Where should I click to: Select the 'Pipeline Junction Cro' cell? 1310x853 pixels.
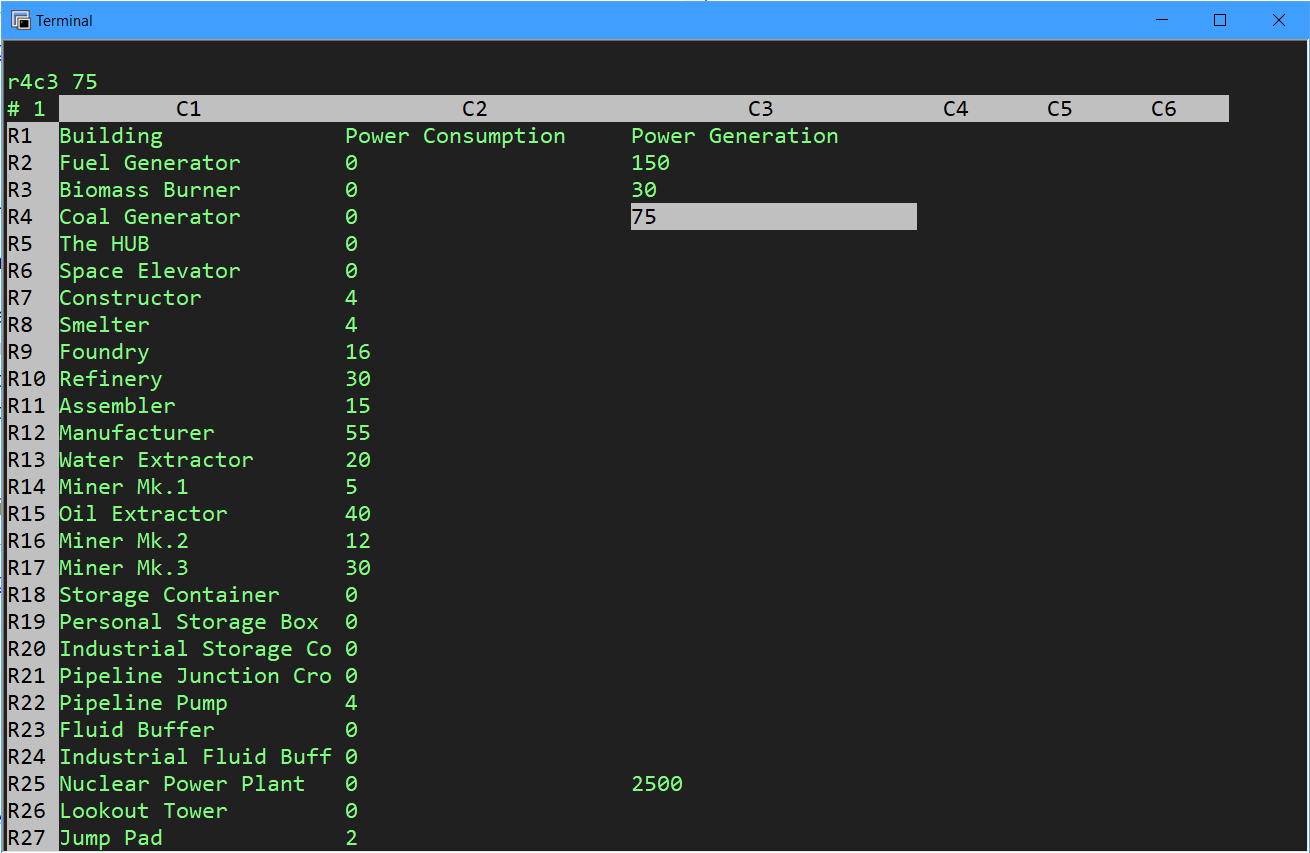tap(195, 676)
